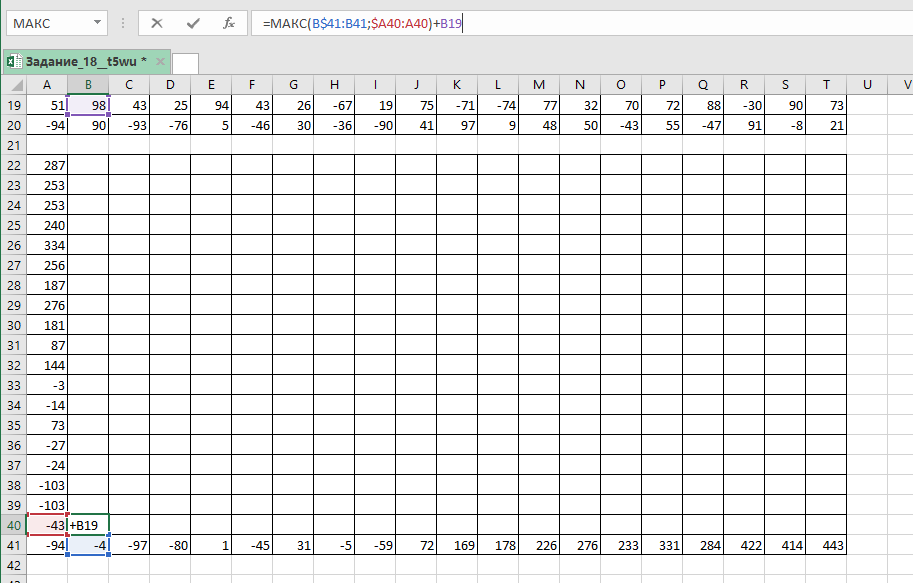Viewport: 913px width, 583px height.
Task: Expand the Name Box dropdown arrow
Action: 96,22
